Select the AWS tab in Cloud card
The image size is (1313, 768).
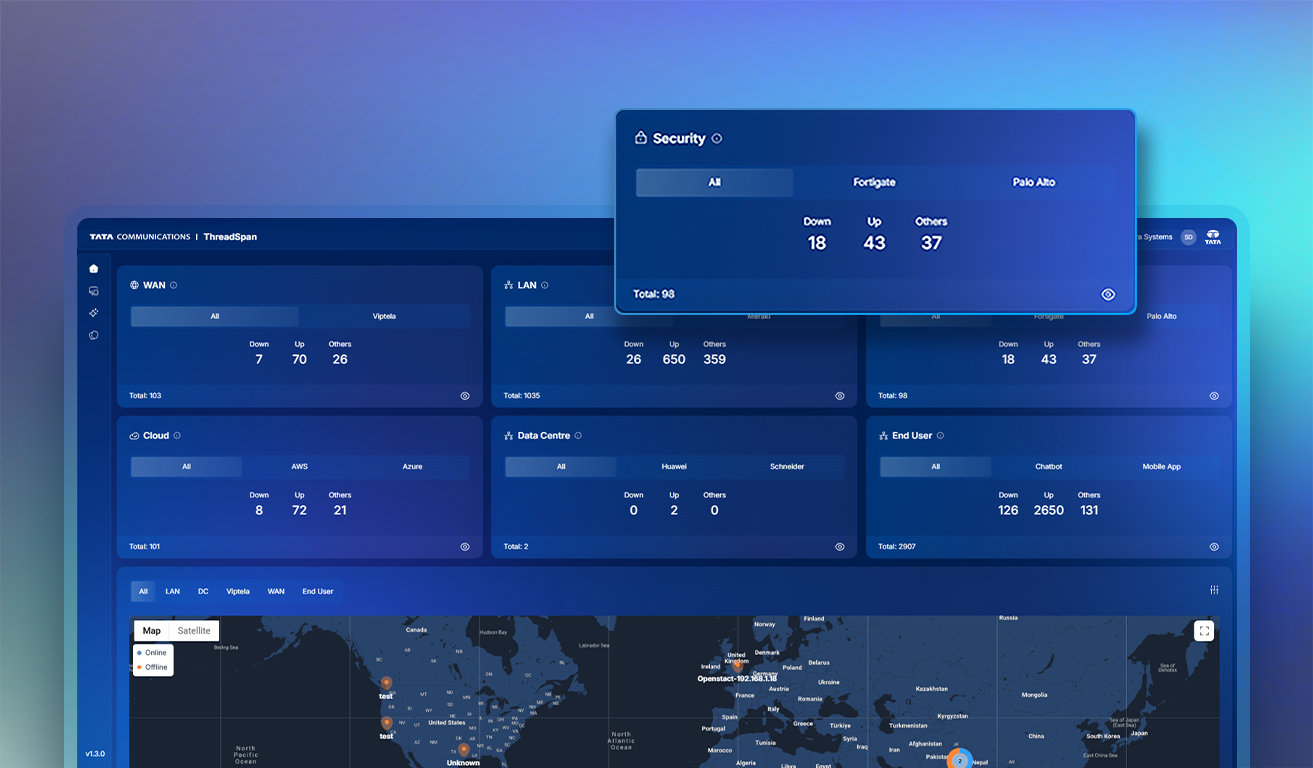tap(299, 467)
